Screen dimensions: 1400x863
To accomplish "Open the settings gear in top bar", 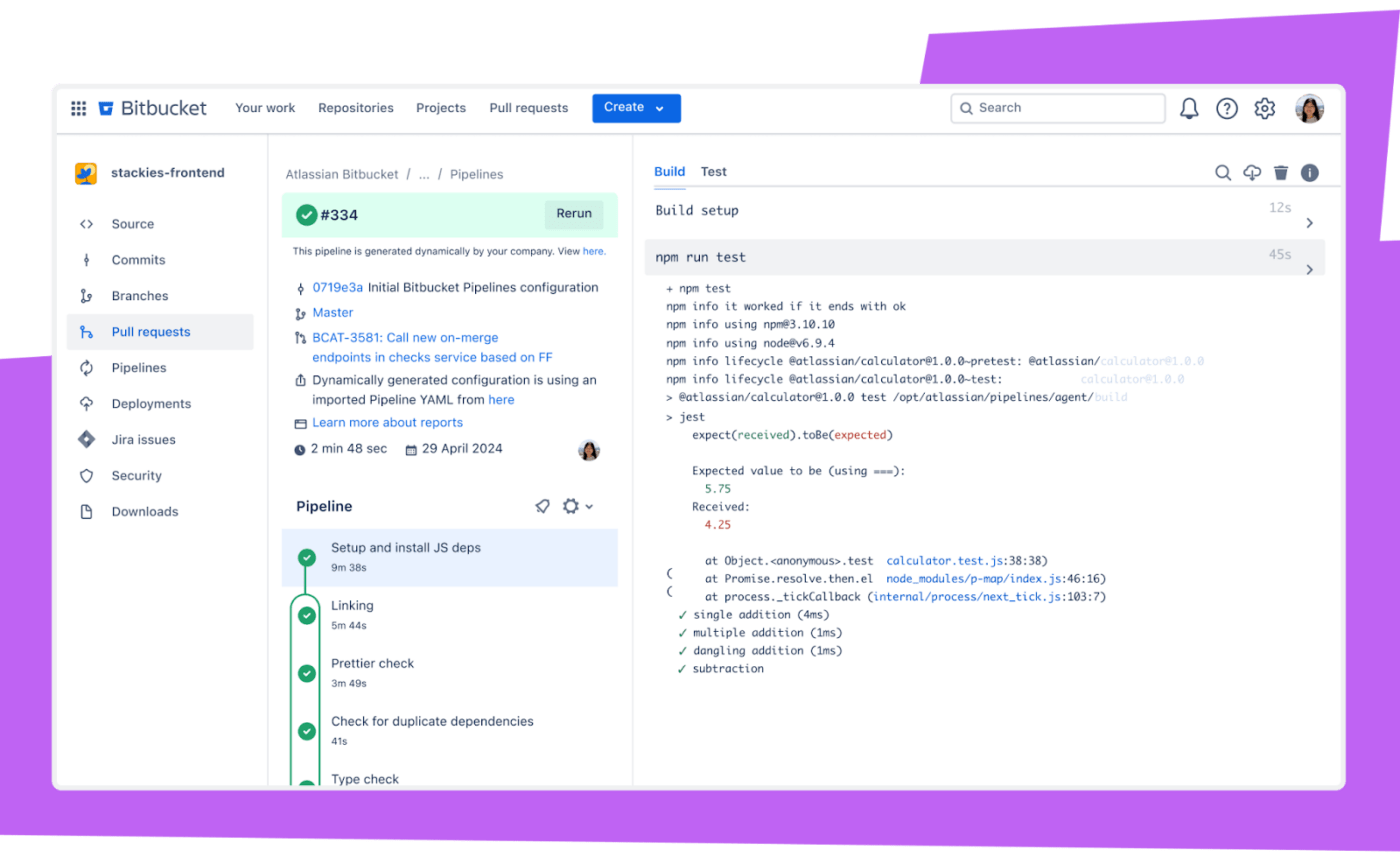I will tap(1265, 108).
